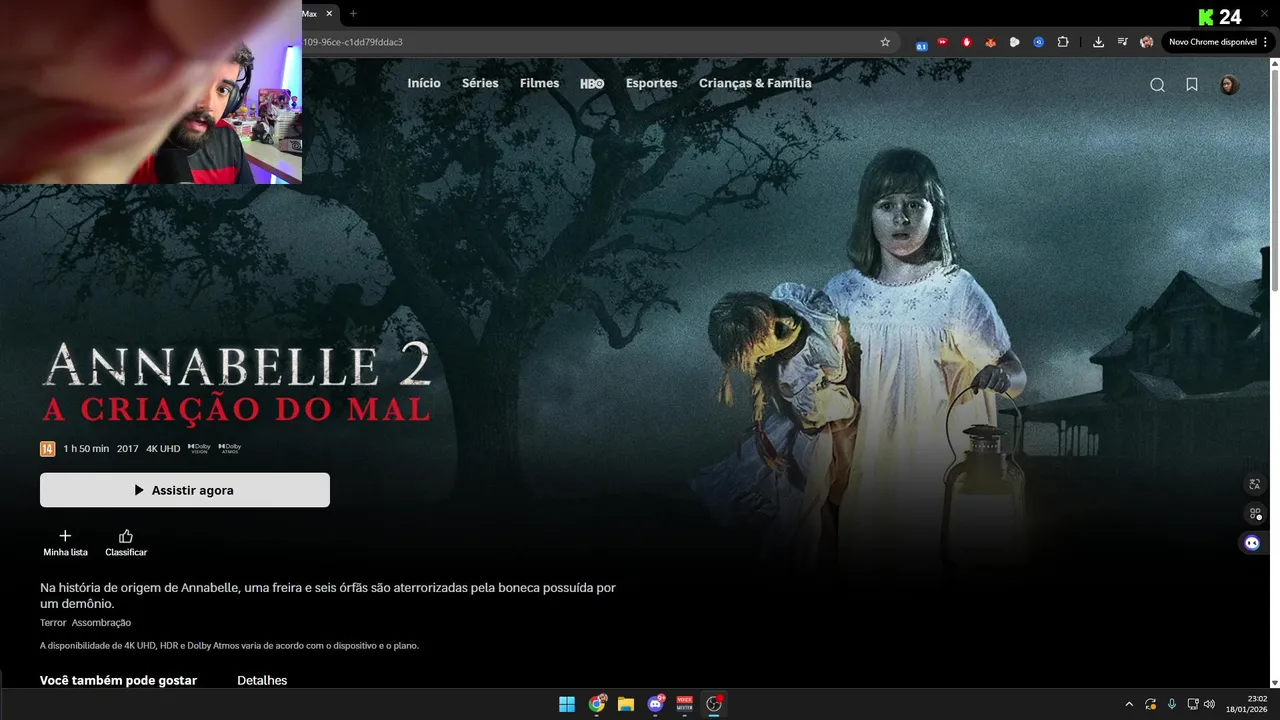Open Chrome from the taskbar
This screenshot has height=720, width=1280.
597,704
